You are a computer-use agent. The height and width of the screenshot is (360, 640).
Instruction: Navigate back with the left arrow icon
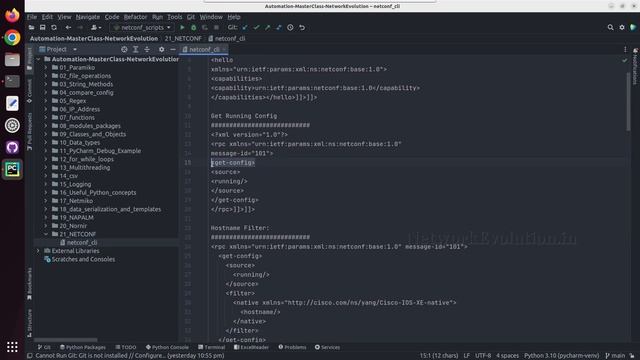[x=68, y=27]
